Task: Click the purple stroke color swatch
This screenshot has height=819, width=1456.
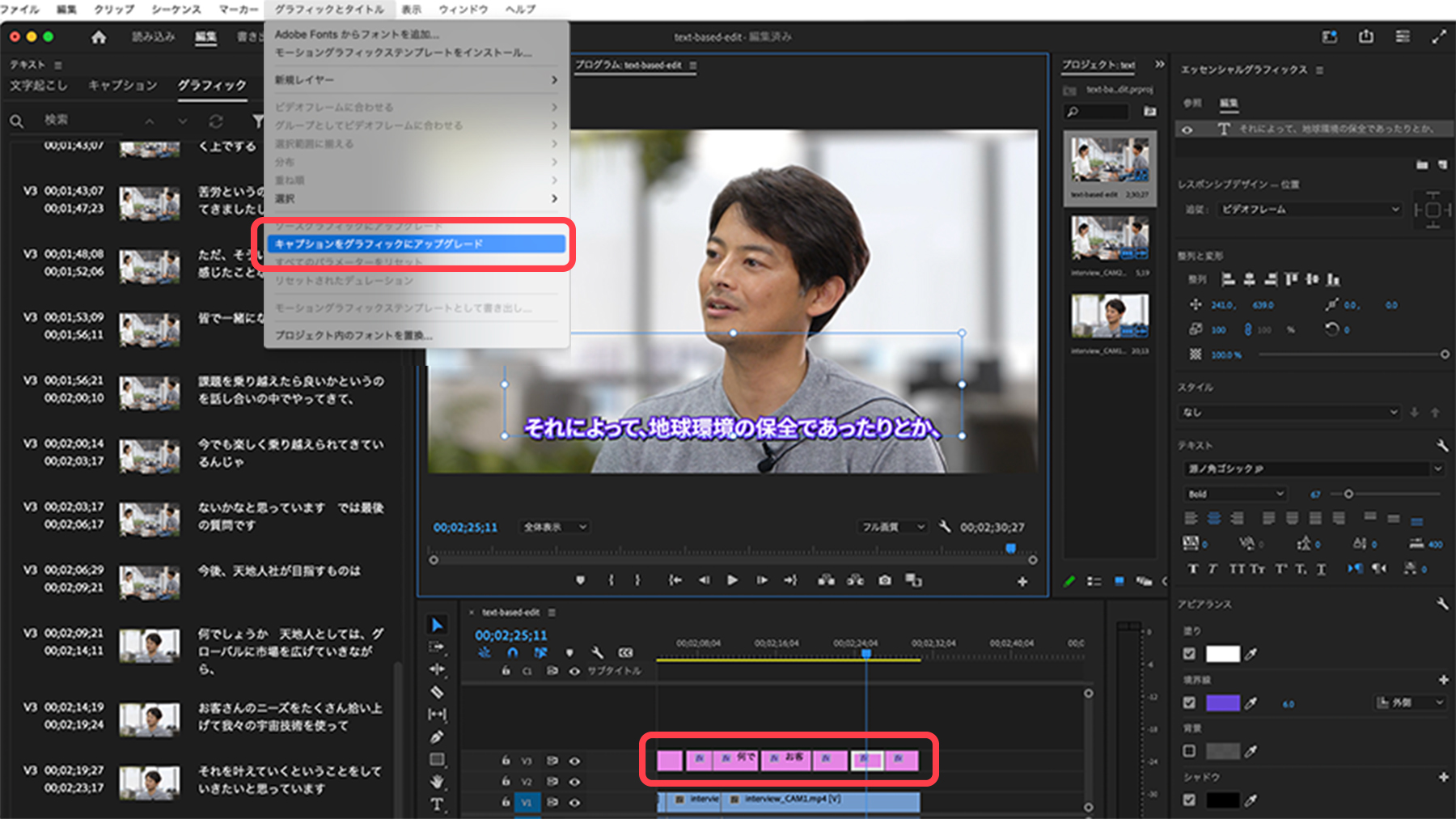Action: pos(1222,702)
